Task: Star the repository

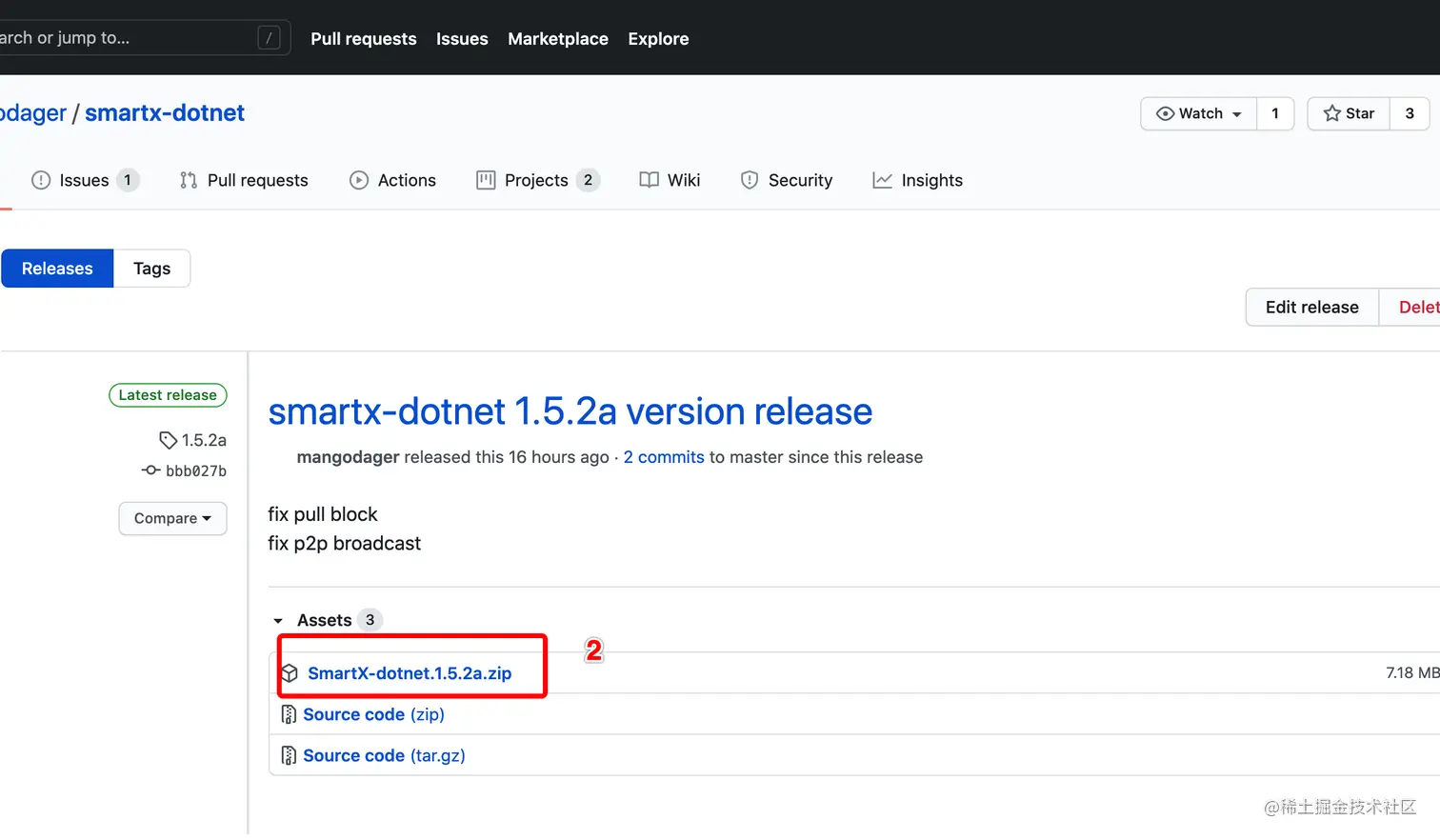Action: [1349, 113]
